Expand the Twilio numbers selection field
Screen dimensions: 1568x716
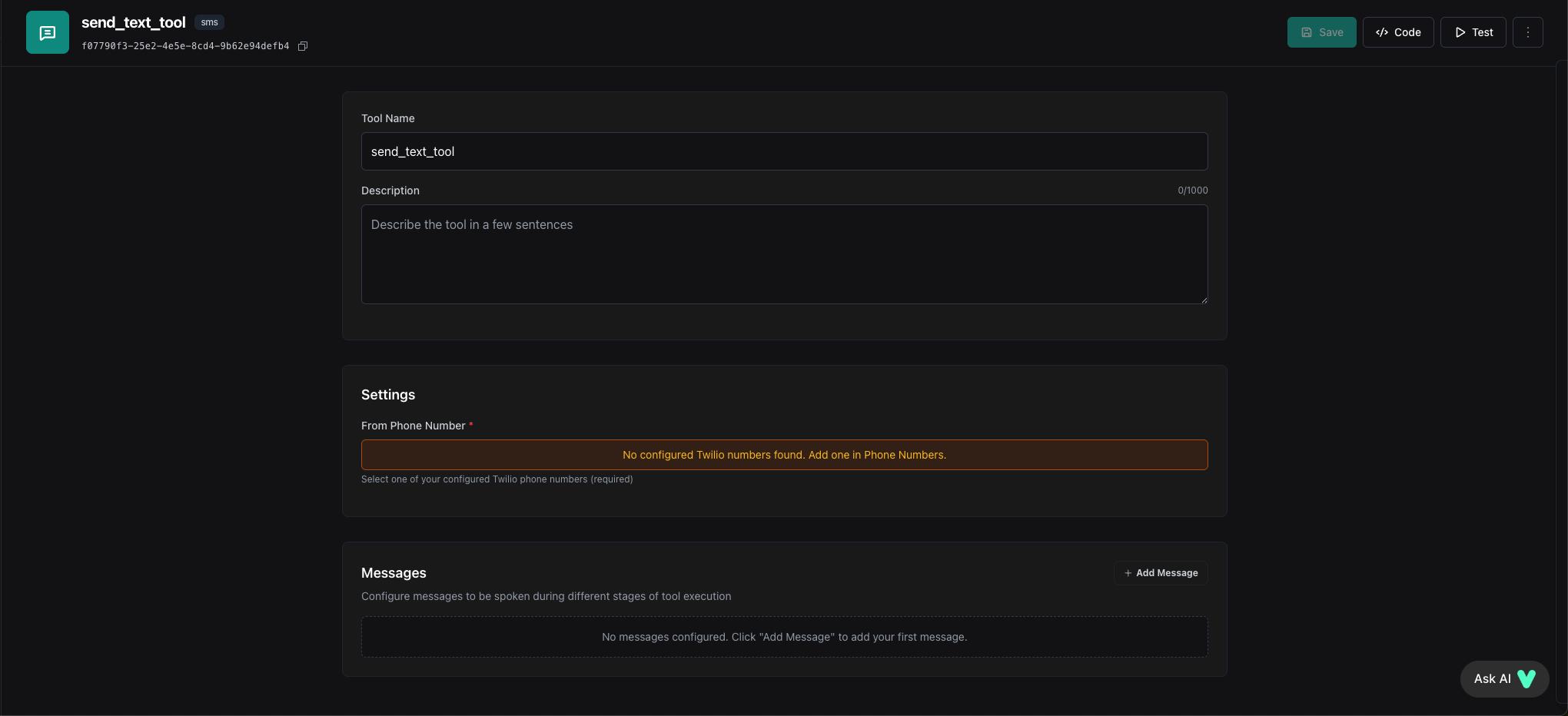[784, 454]
